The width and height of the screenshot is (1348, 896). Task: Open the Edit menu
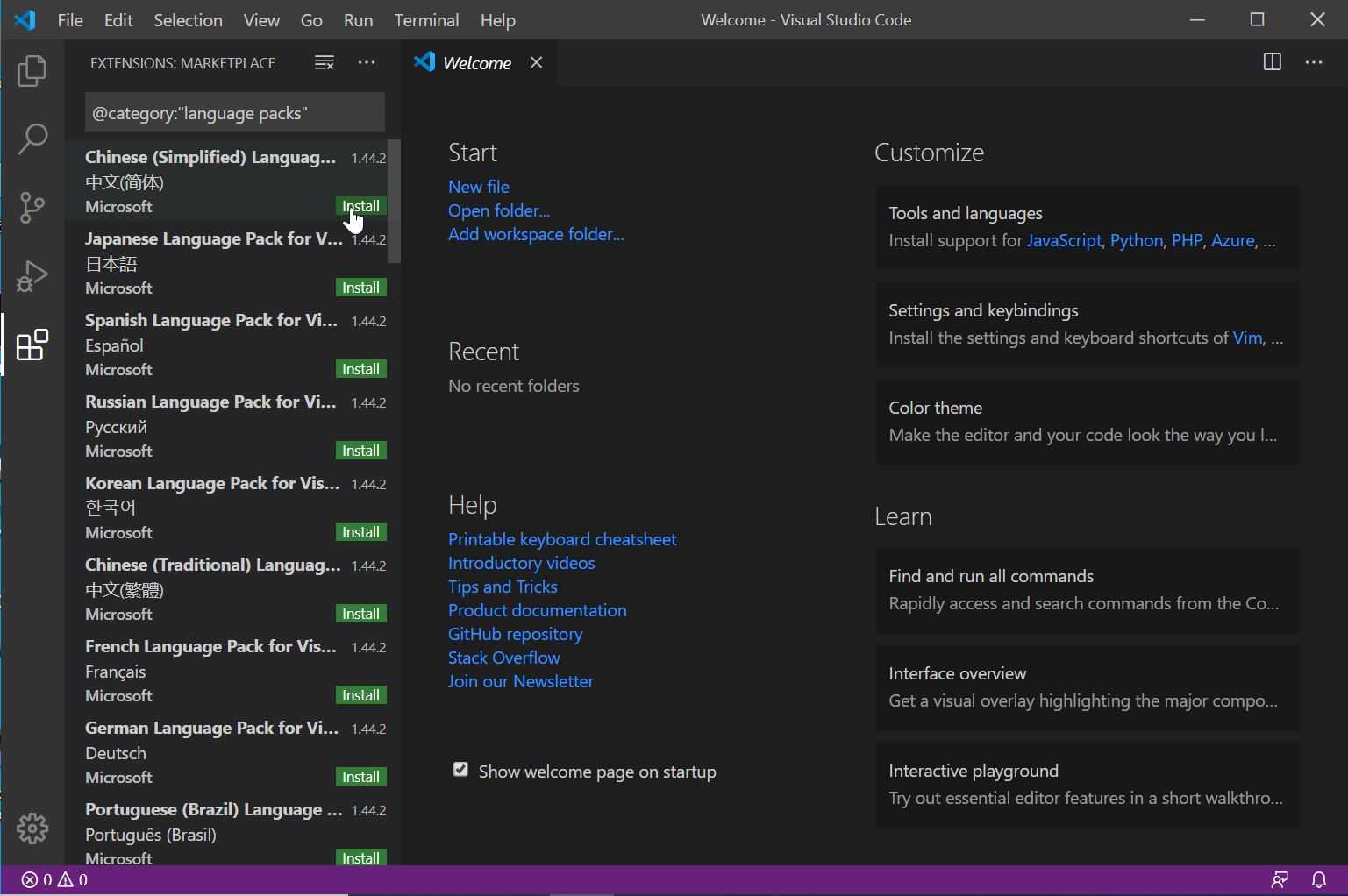(x=118, y=20)
